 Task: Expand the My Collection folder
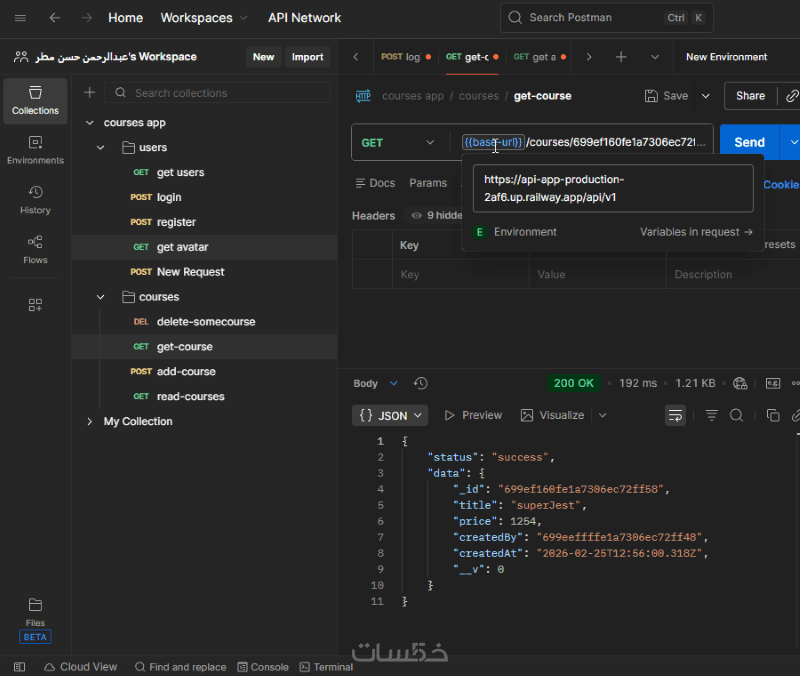coord(89,422)
